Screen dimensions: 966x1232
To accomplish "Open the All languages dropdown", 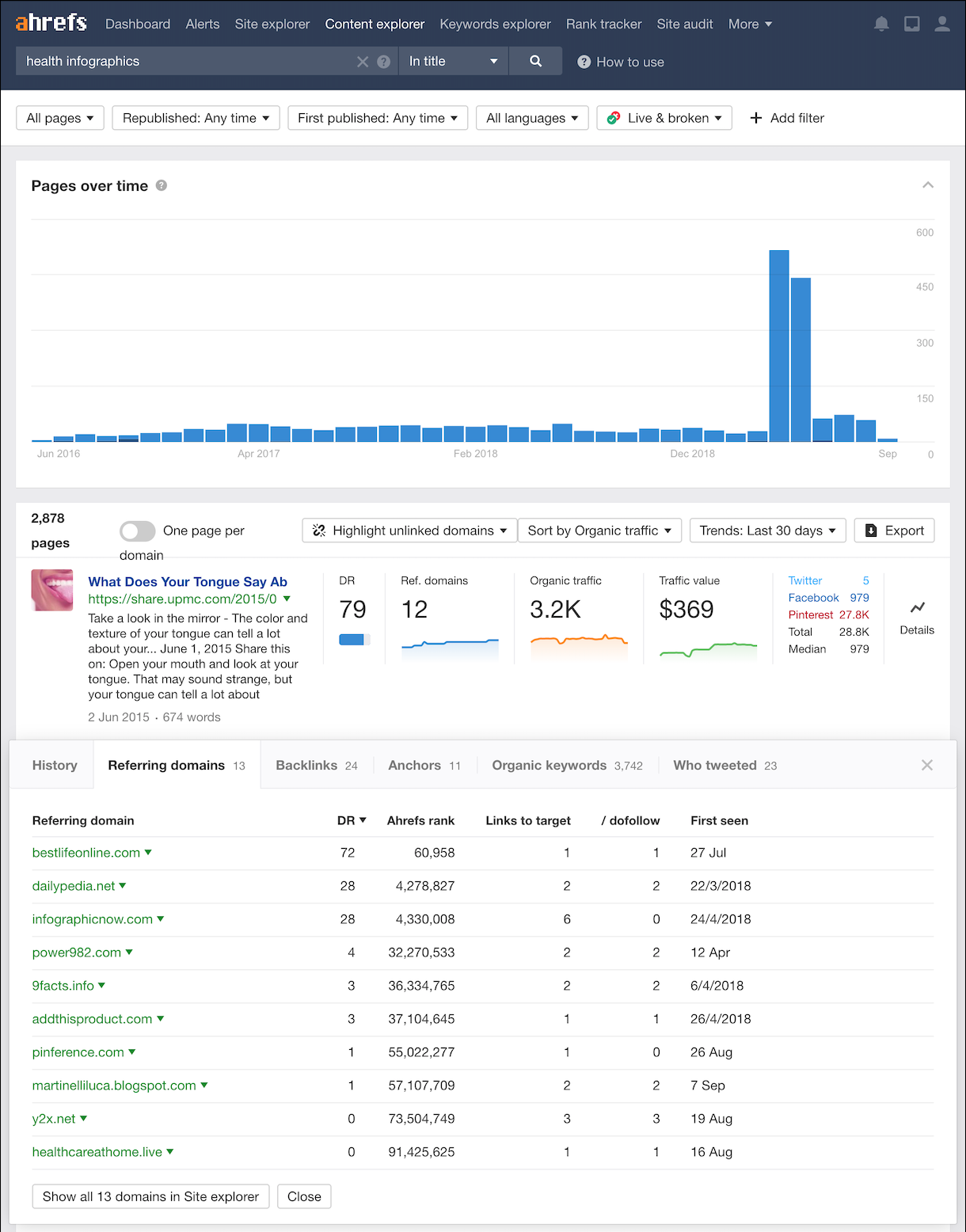I will point(532,118).
